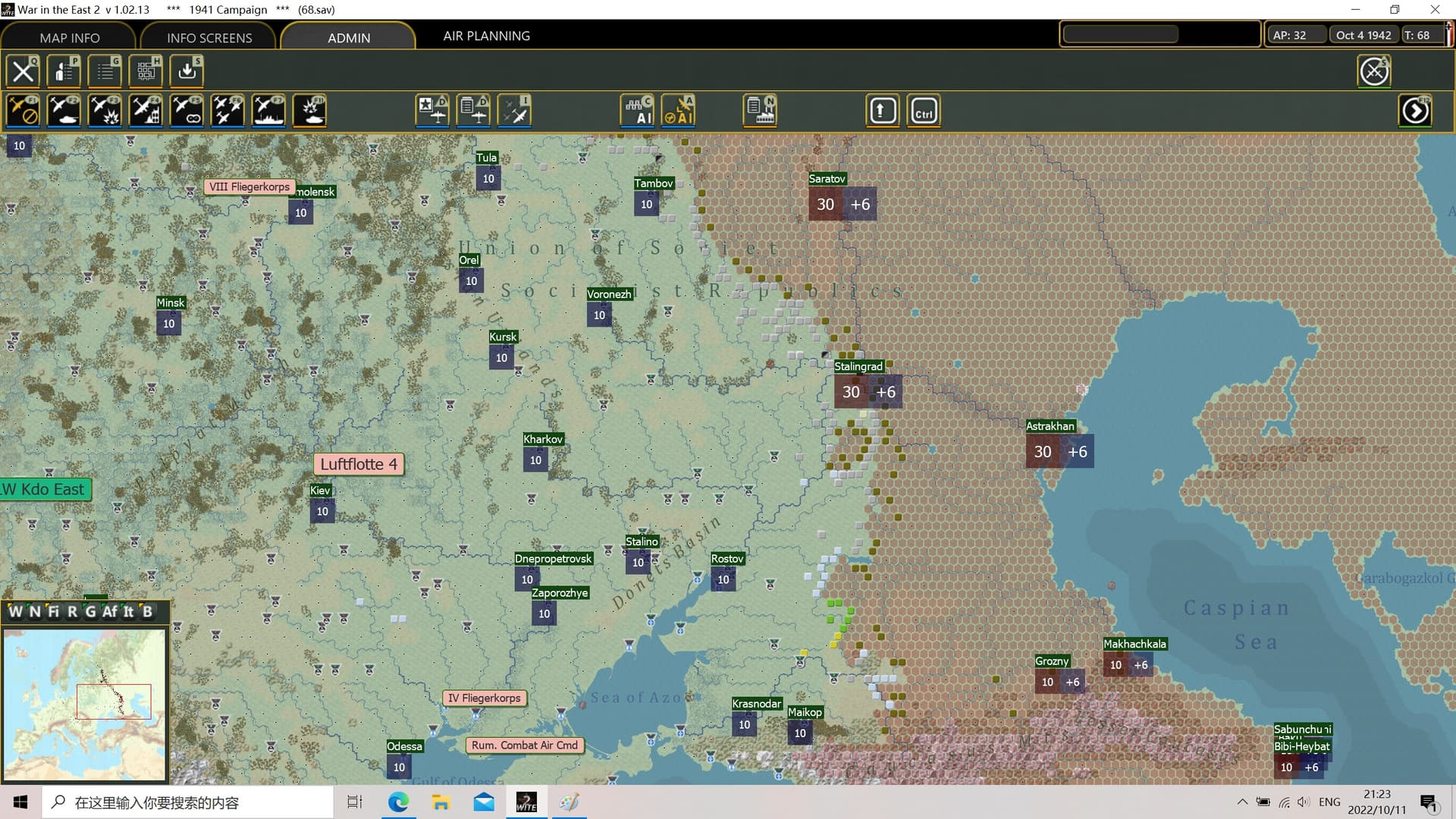The width and height of the screenshot is (1456, 819).
Task: Click the Rostov city label
Action: tap(727, 559)
